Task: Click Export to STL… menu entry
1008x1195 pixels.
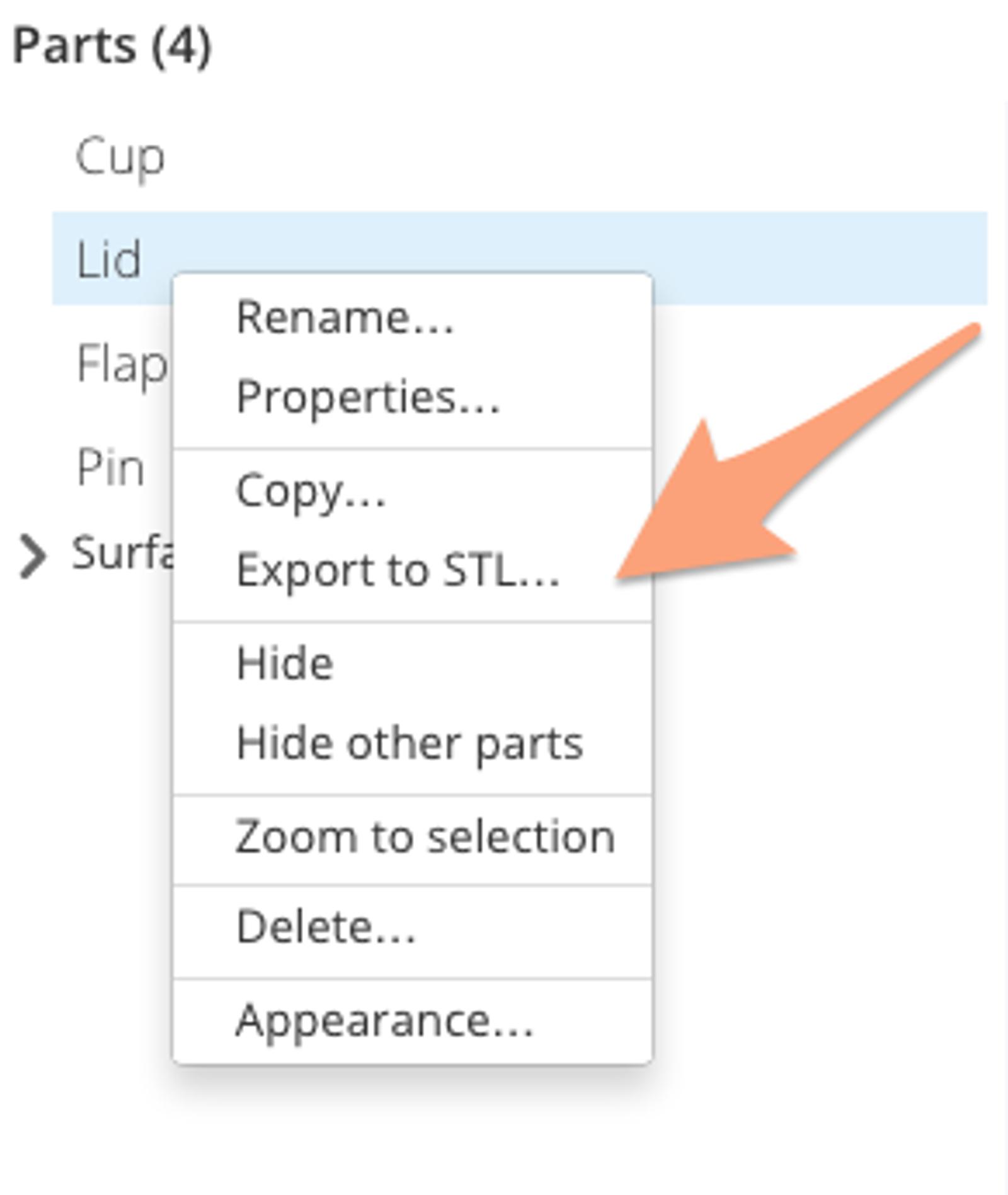Action: [x=397, y=571]
